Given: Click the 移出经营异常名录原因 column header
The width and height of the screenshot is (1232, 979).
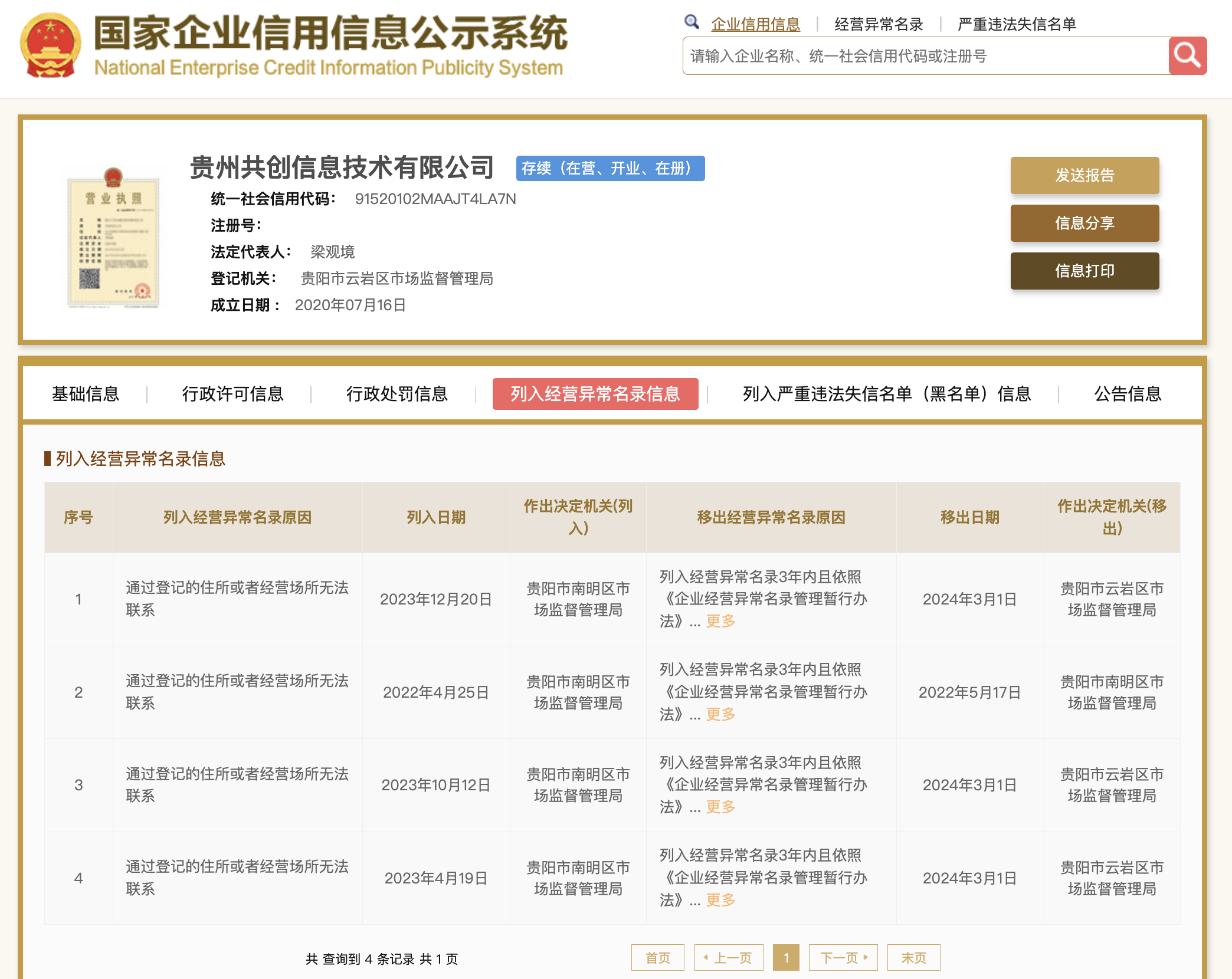Looking at the screenshot, I should pyautogui.click(x=771, y=517).
